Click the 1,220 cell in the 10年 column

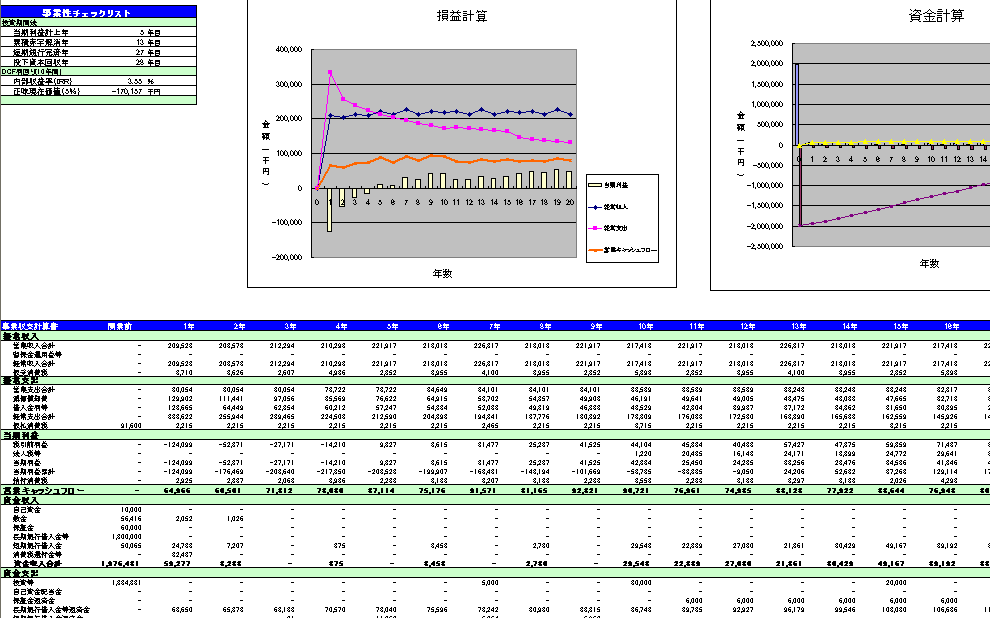[x=643, y=454]
